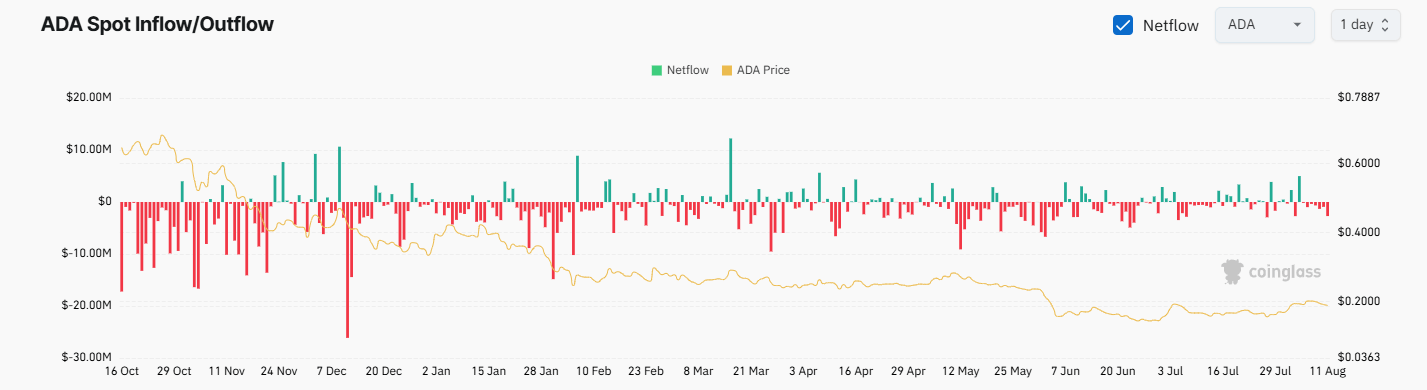Click the 2 Jan date label

click(x=436, y=370)
